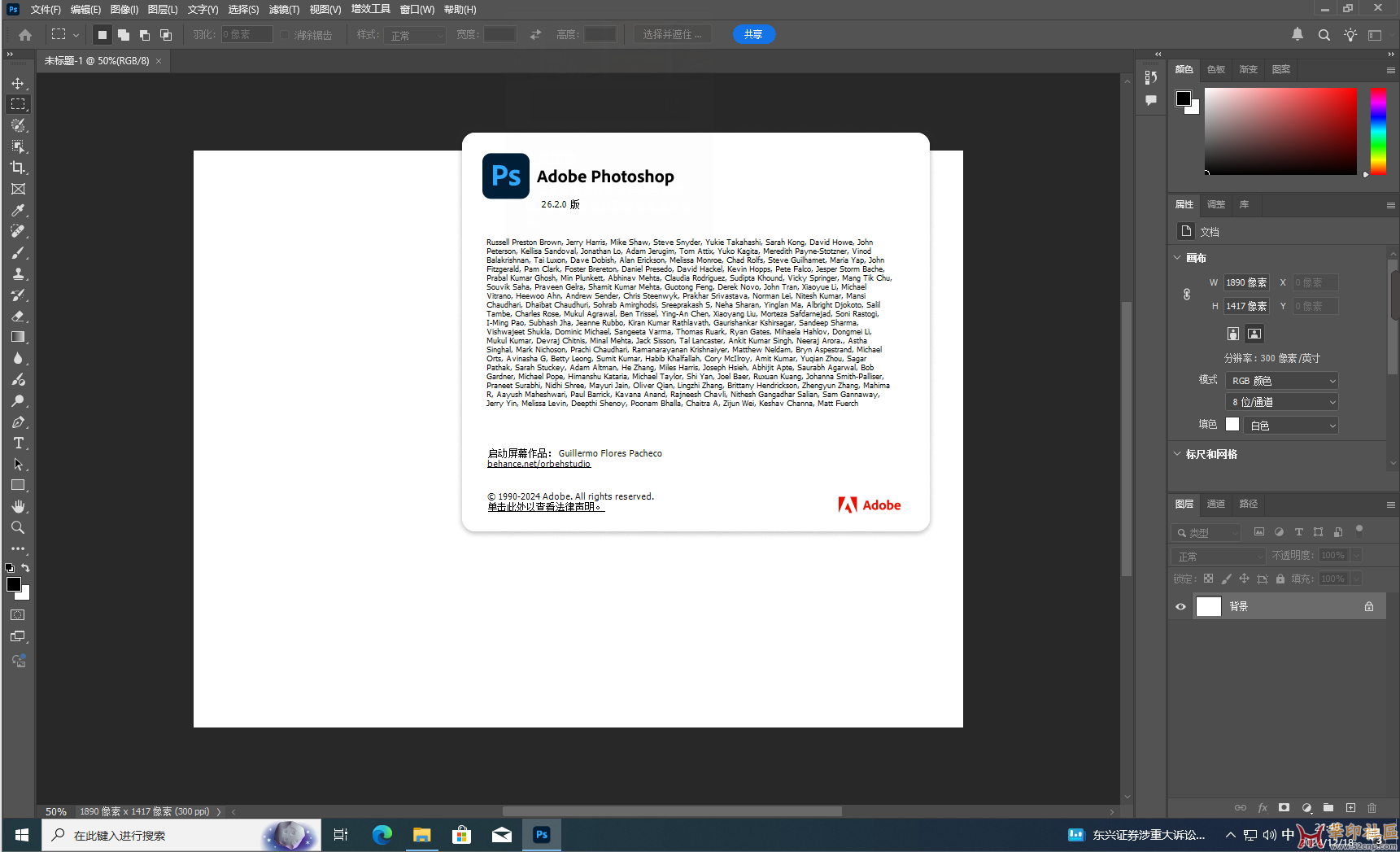Select the Zoom tool
Image resolution: width=1400 pixels, height=852 pixels.
click(18, 527)
